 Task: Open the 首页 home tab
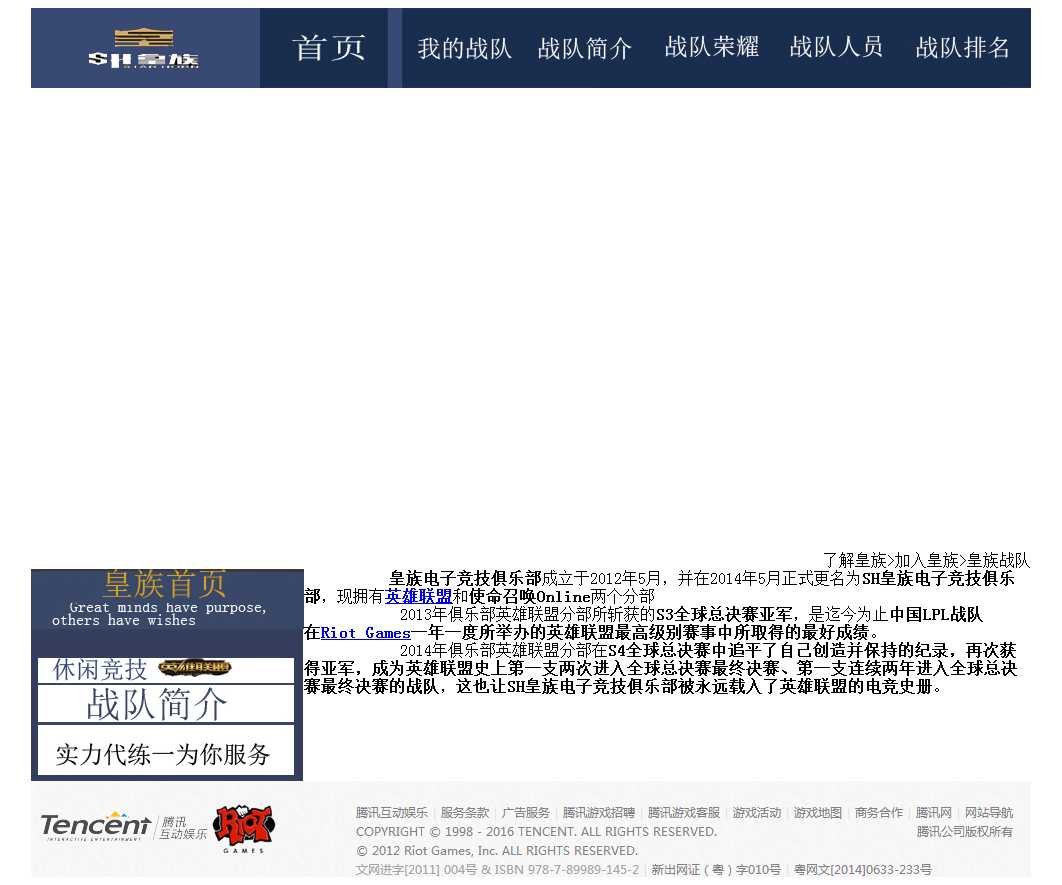[329, 48]
